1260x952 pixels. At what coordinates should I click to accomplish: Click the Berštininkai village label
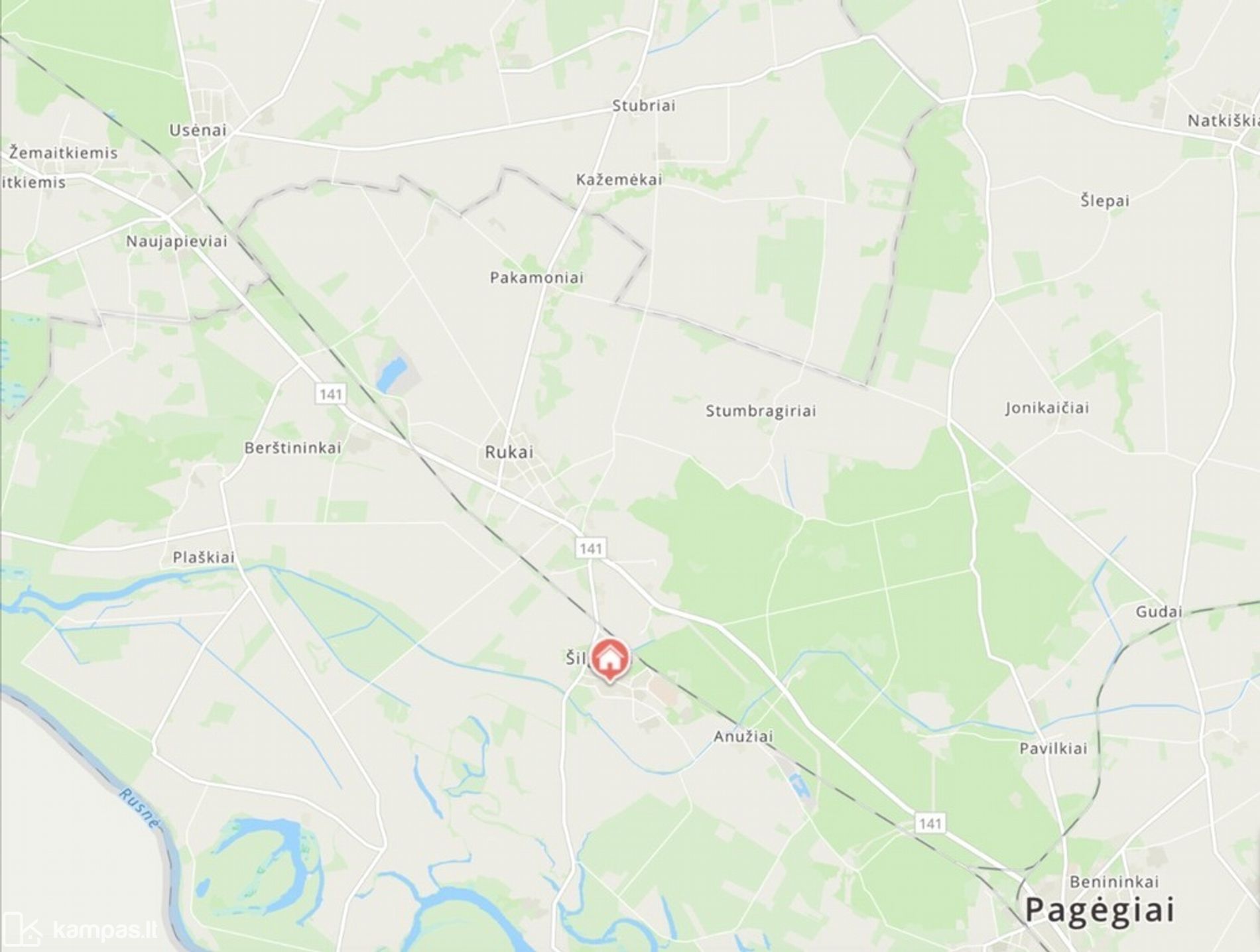(292, 448)
